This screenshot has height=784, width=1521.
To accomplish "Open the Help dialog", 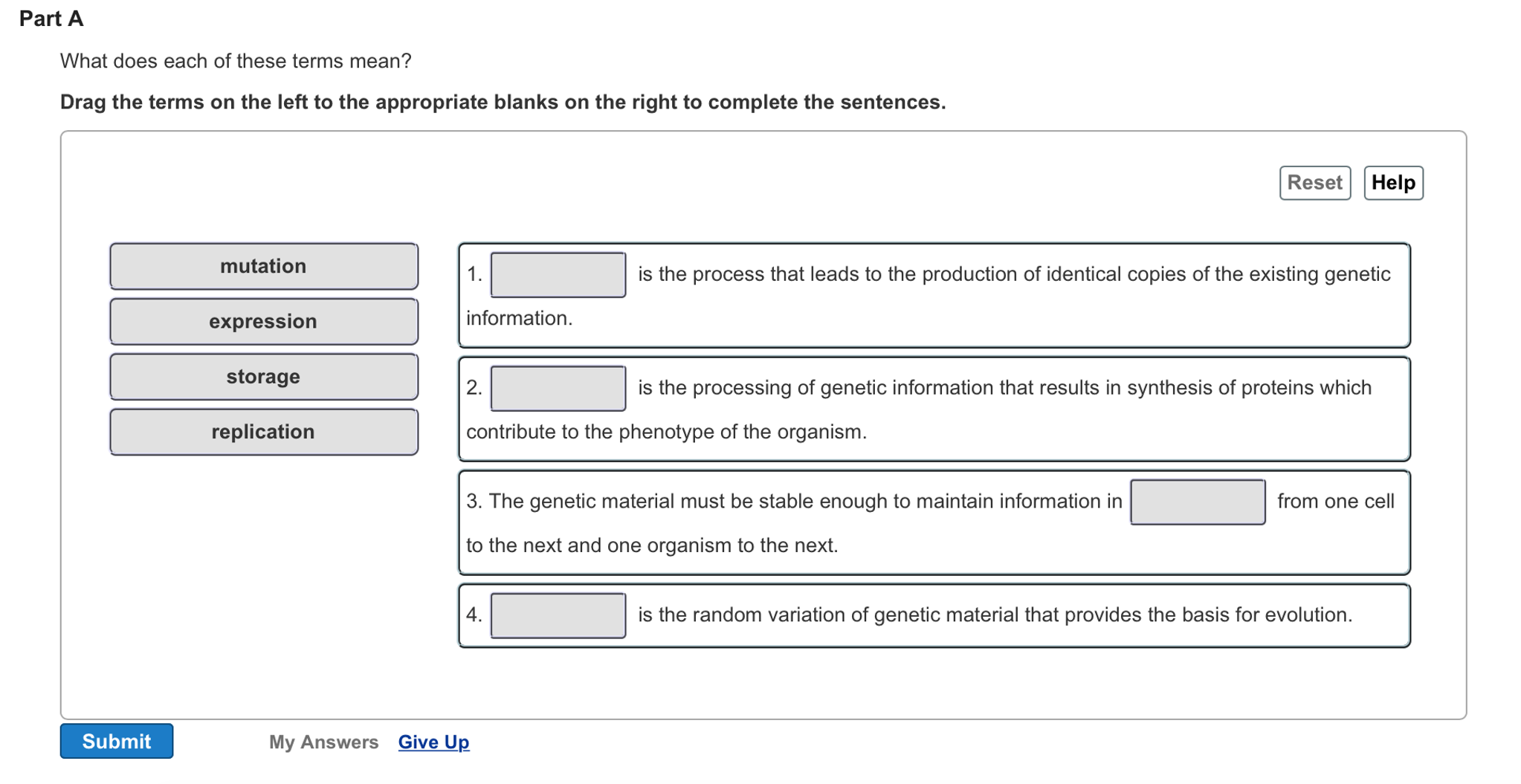I will pyautogui.click(x=1393, y=182).
